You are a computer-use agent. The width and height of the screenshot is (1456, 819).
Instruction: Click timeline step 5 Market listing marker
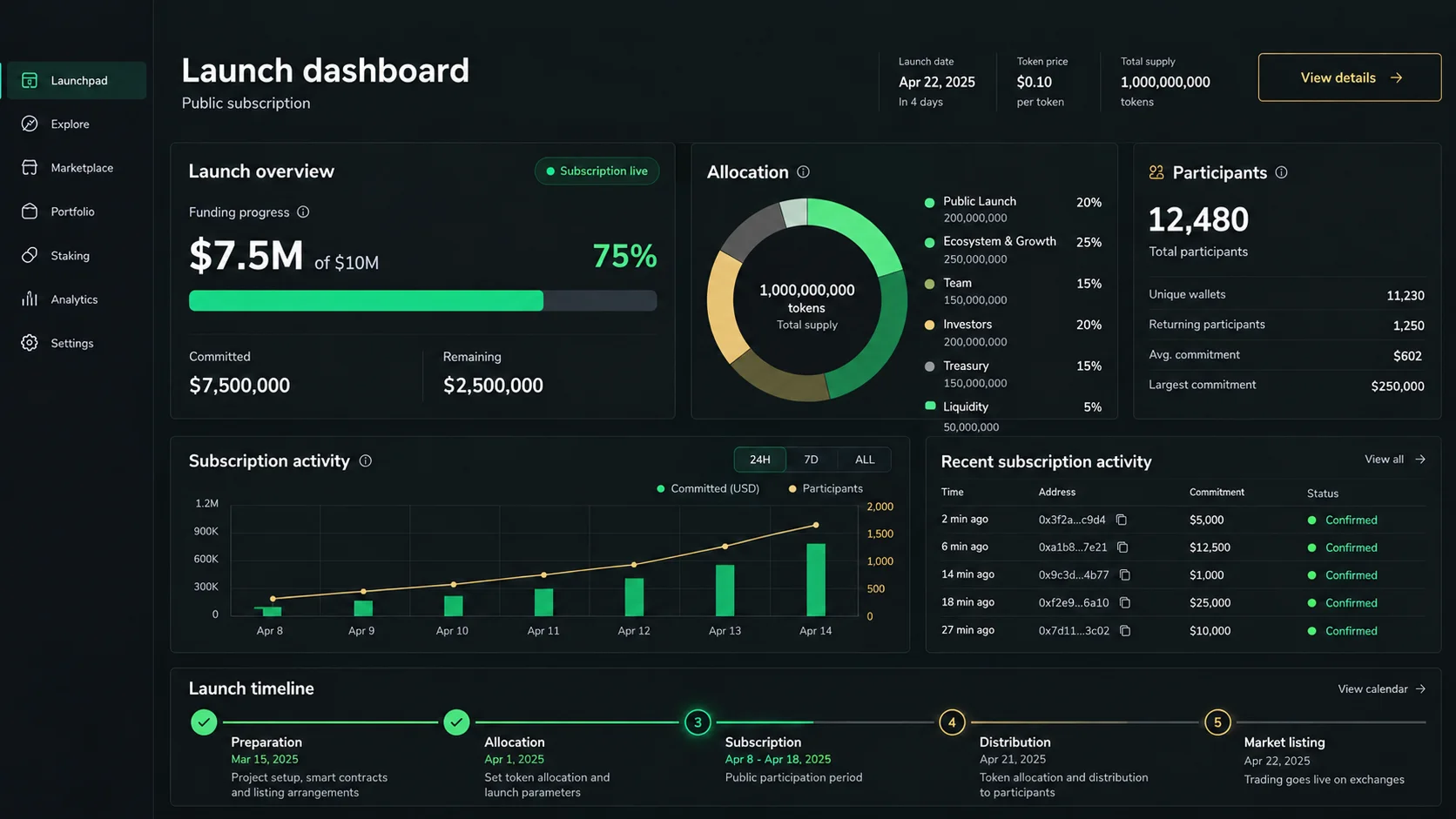click(x=1217, y=722)
